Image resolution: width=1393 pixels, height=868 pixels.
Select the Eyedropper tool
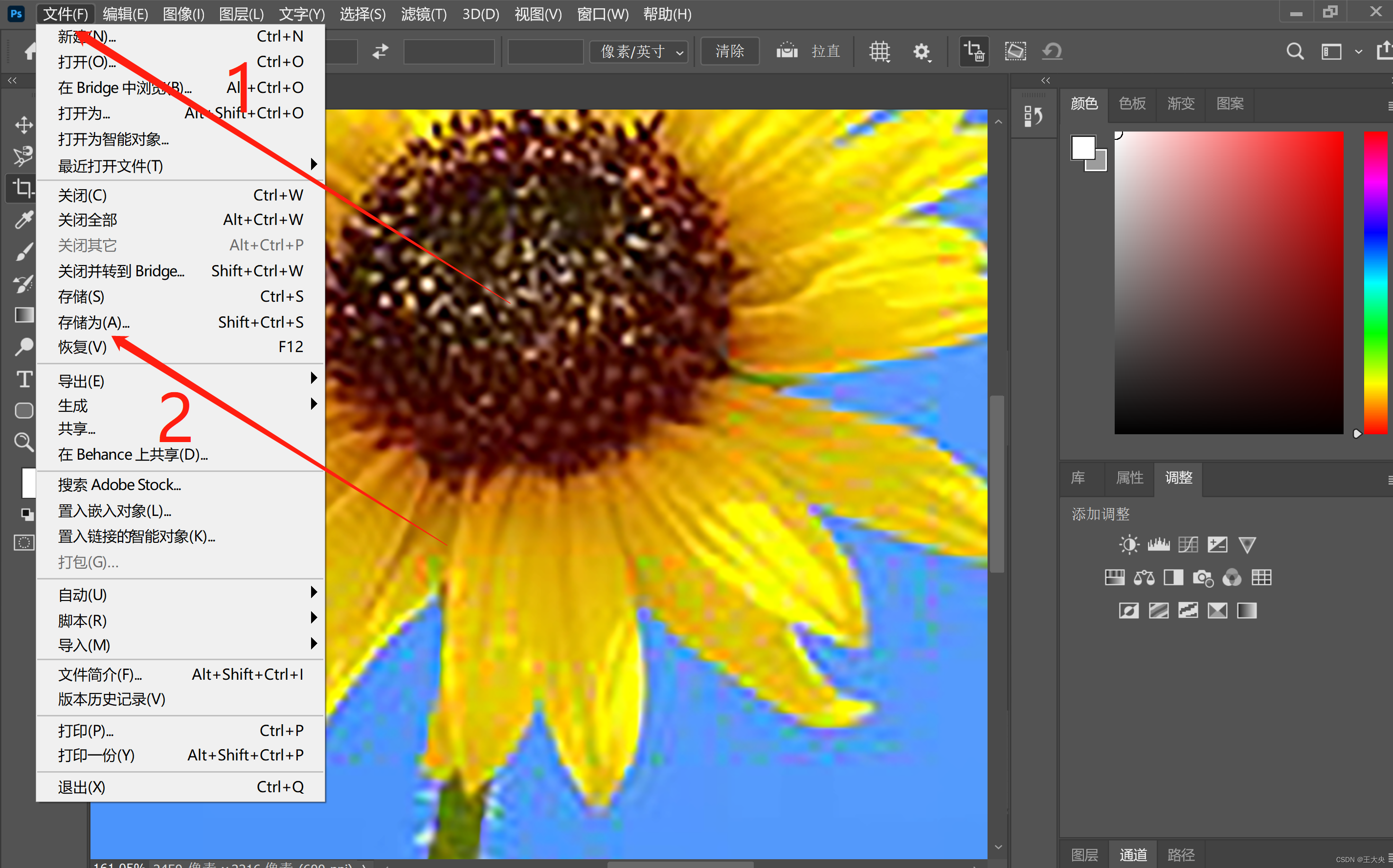point(23,220)
